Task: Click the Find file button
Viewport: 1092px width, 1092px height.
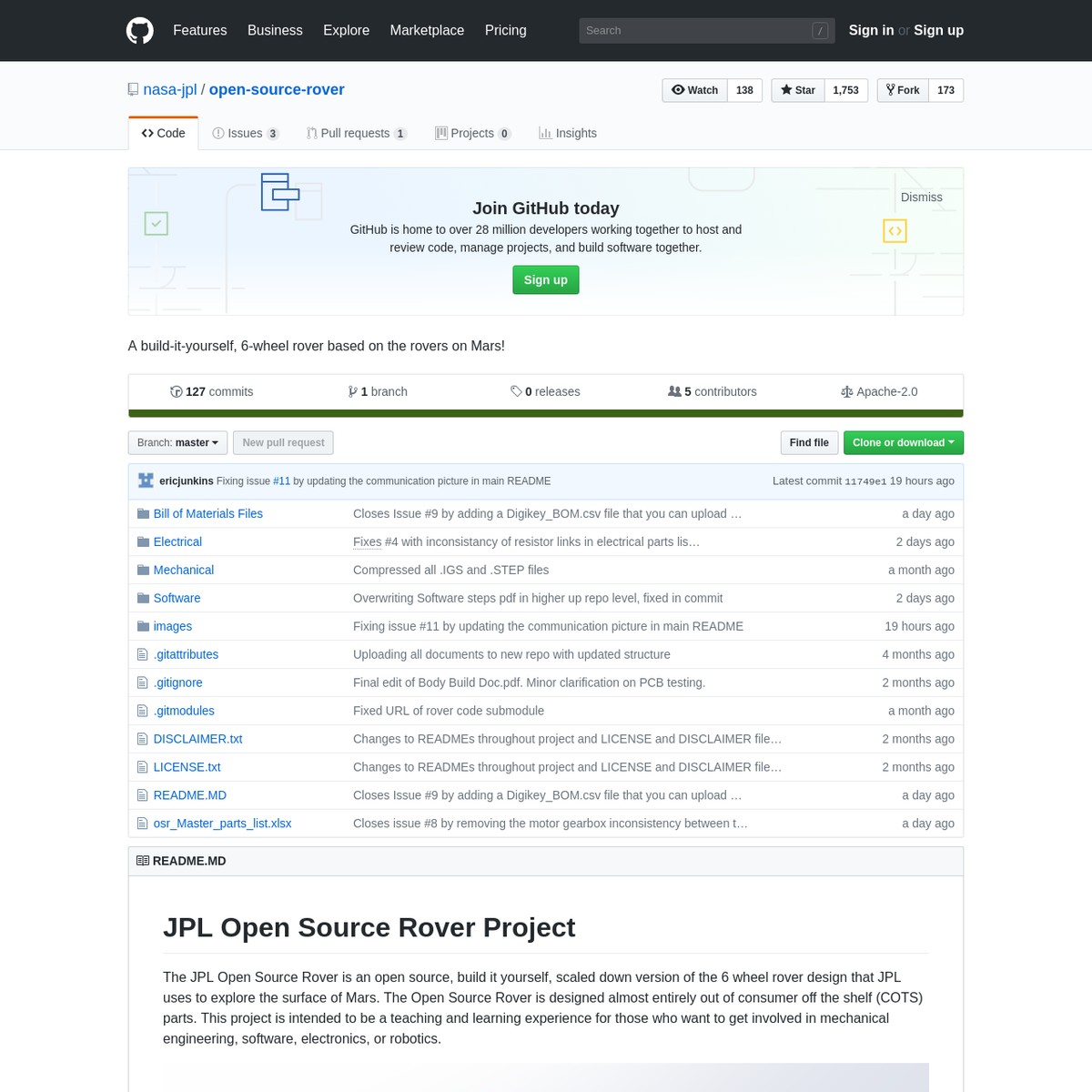Action: (x=809, y=442)
